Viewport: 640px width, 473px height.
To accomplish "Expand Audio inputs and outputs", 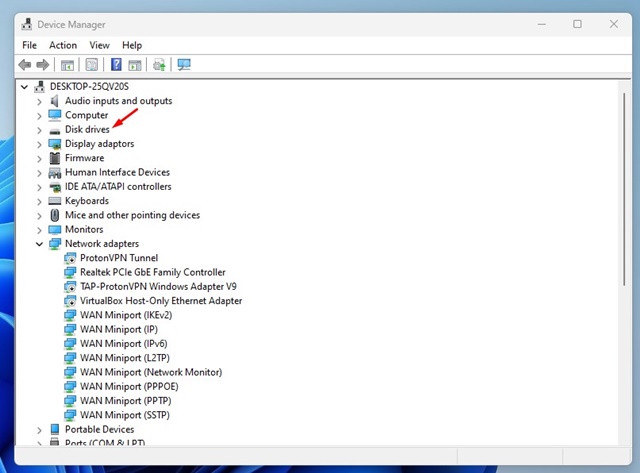I will coord(39,101).
